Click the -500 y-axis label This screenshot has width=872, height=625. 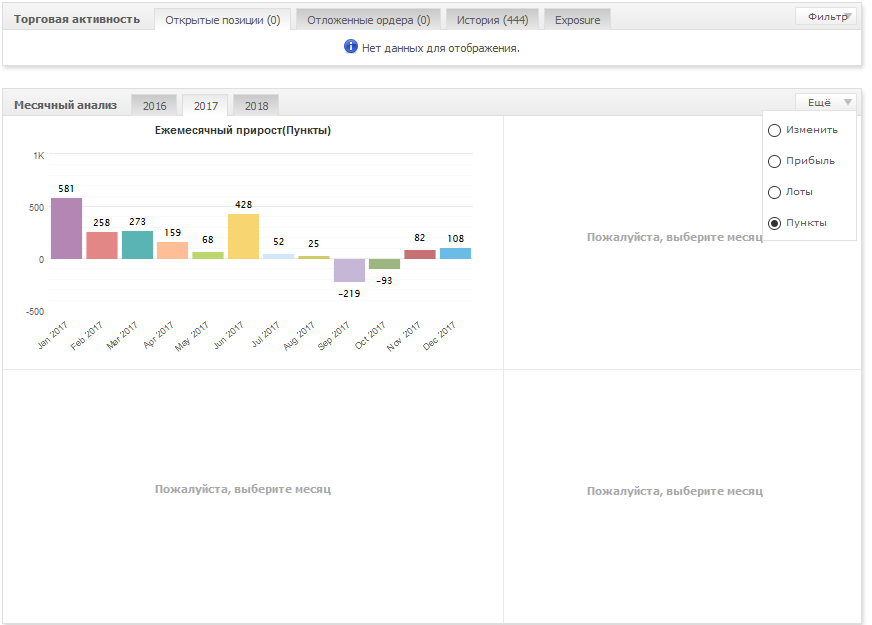click(35, 311)
